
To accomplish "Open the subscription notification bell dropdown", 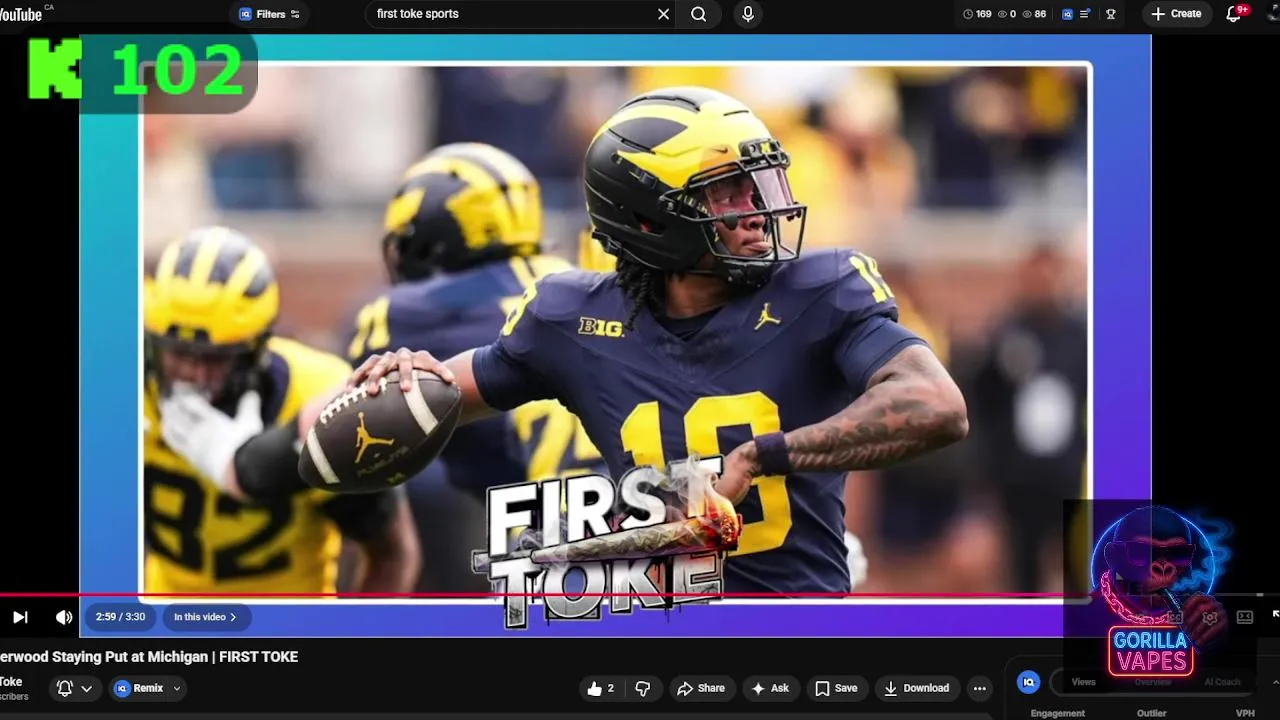I will pos(75,688).
